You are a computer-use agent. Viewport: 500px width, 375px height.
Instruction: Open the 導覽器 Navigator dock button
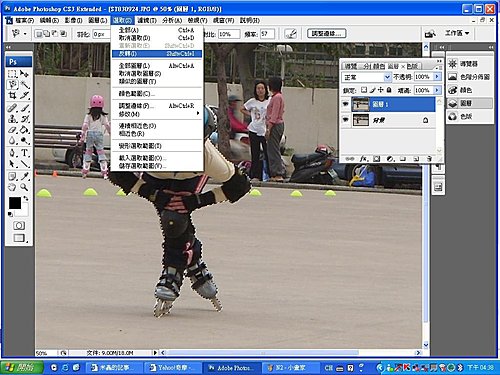tap(469, 64)
